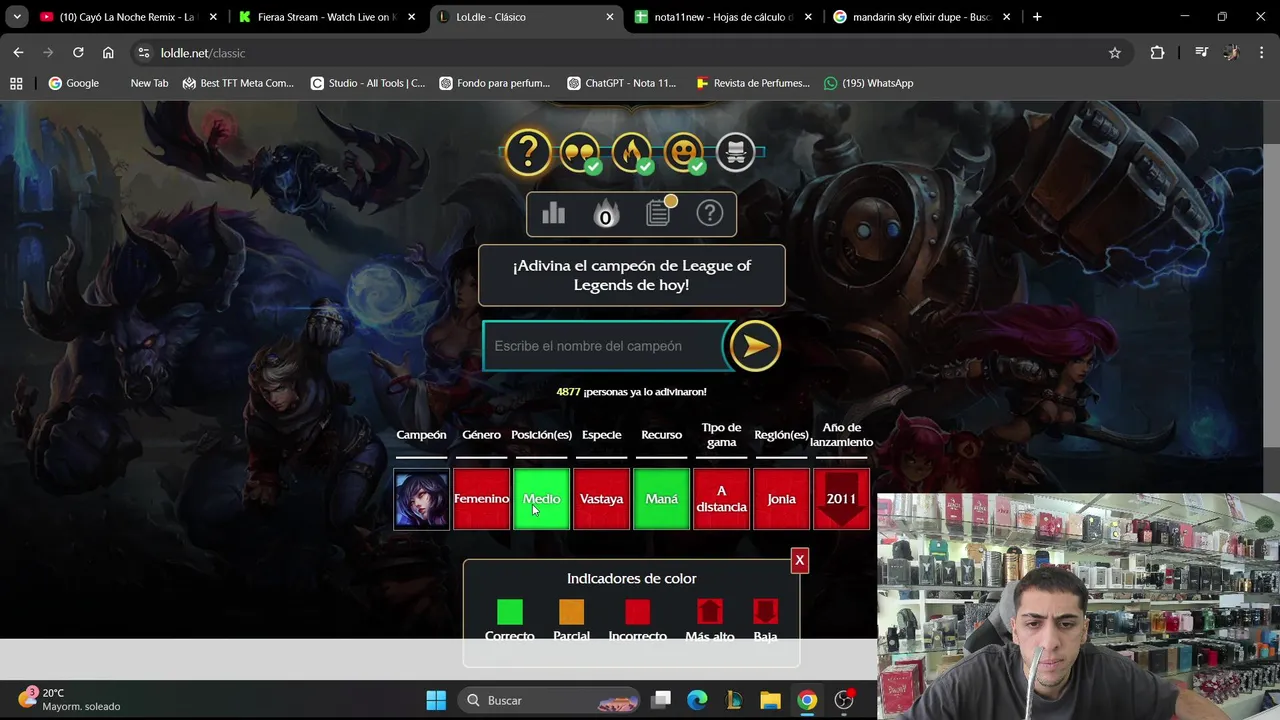Open the Fondo para perfum bookmark
1280x720 pixels.
tap(495, 83)
